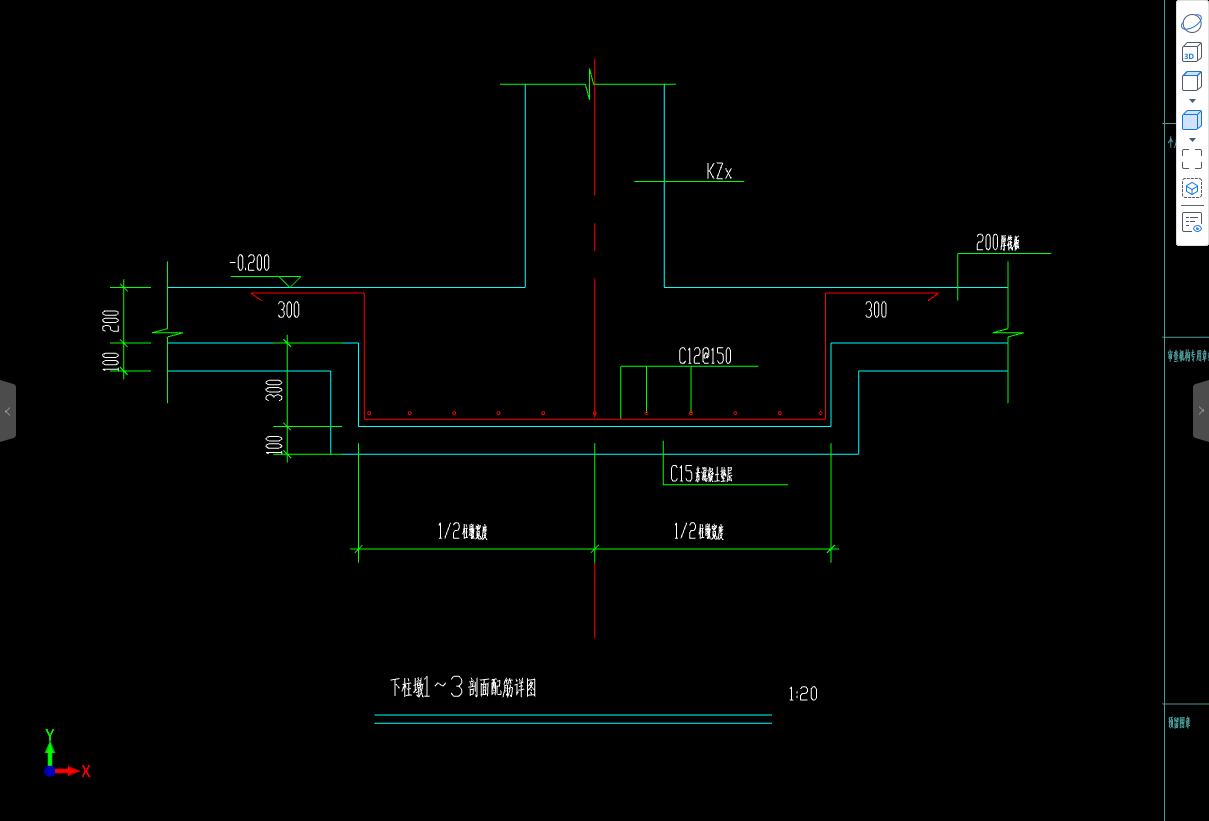Select the shaded blue cube display icon
The width and height of the screenshot is (1209, 821).
coord(1192,121)
